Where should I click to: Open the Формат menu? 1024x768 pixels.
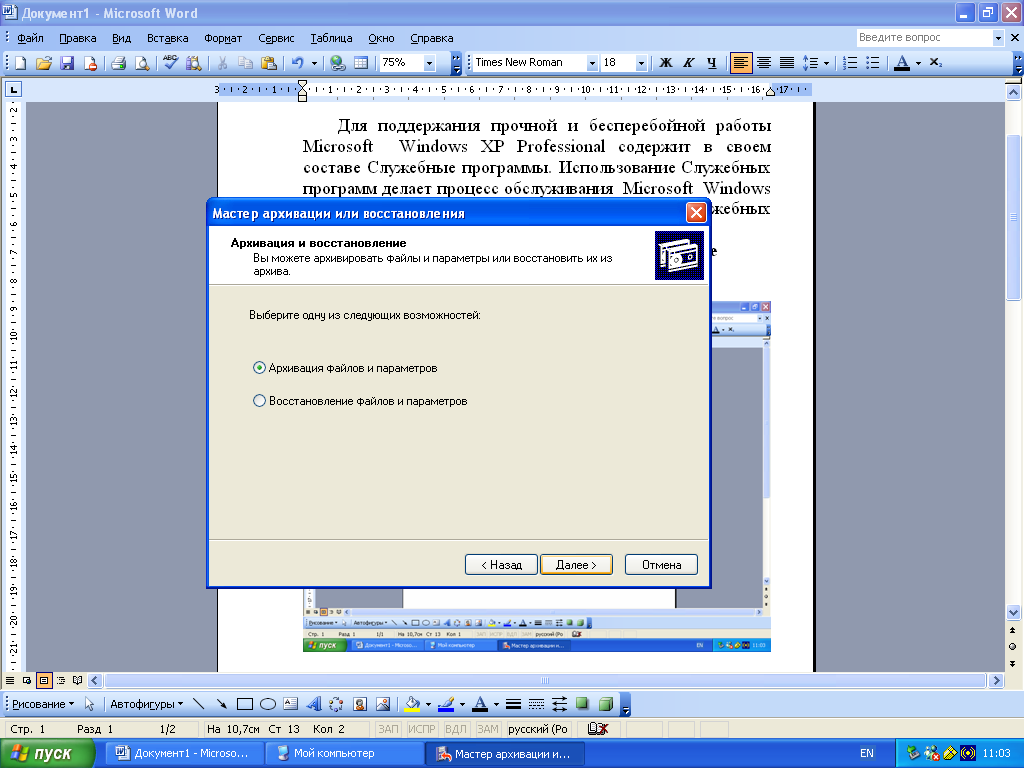coord(223,38)
